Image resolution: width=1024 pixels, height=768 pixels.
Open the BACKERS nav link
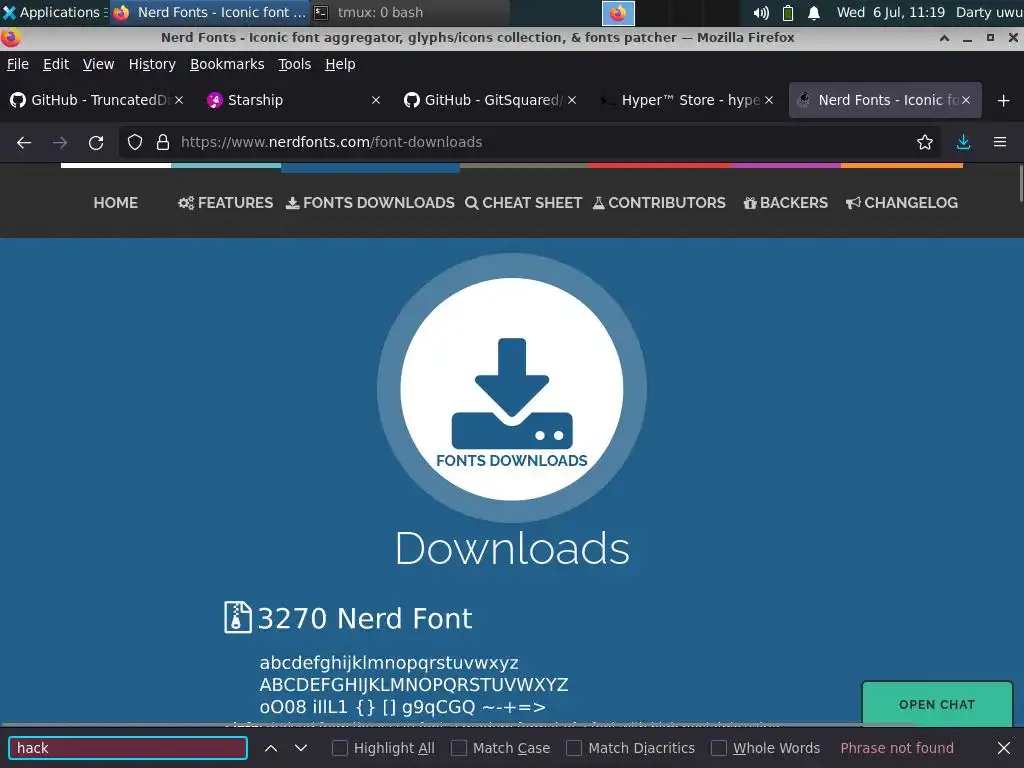(x=786, y=203)
